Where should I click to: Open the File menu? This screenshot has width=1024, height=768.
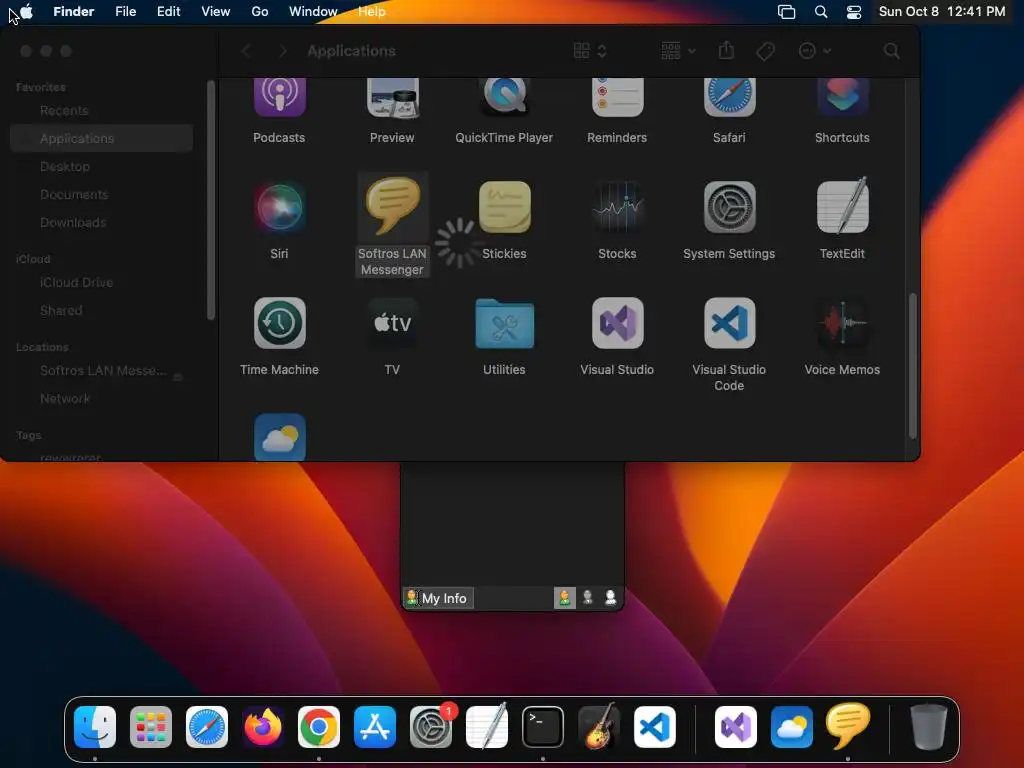point(125,11)
